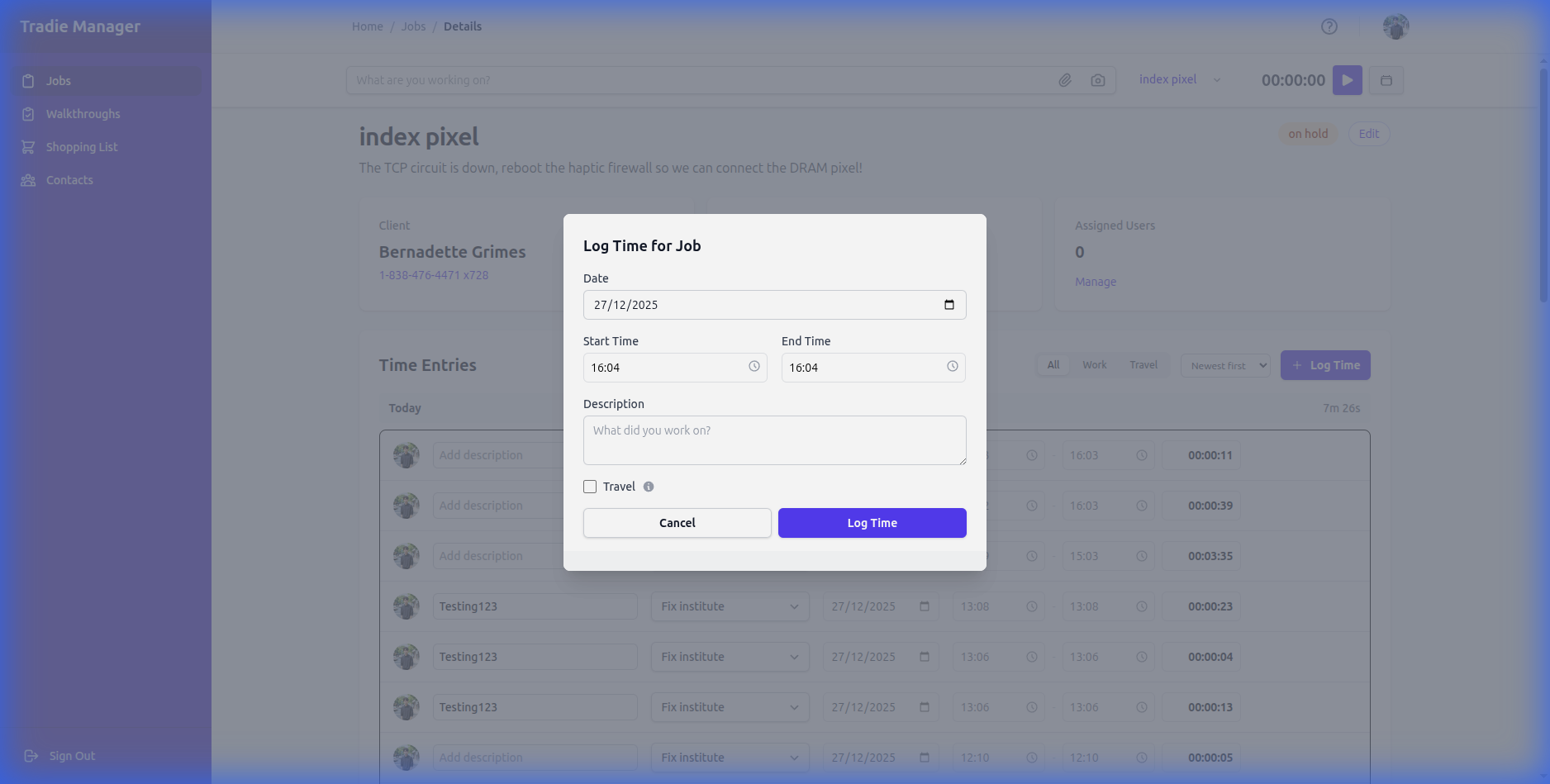Click the info icon beside Travel

[649, 487]
